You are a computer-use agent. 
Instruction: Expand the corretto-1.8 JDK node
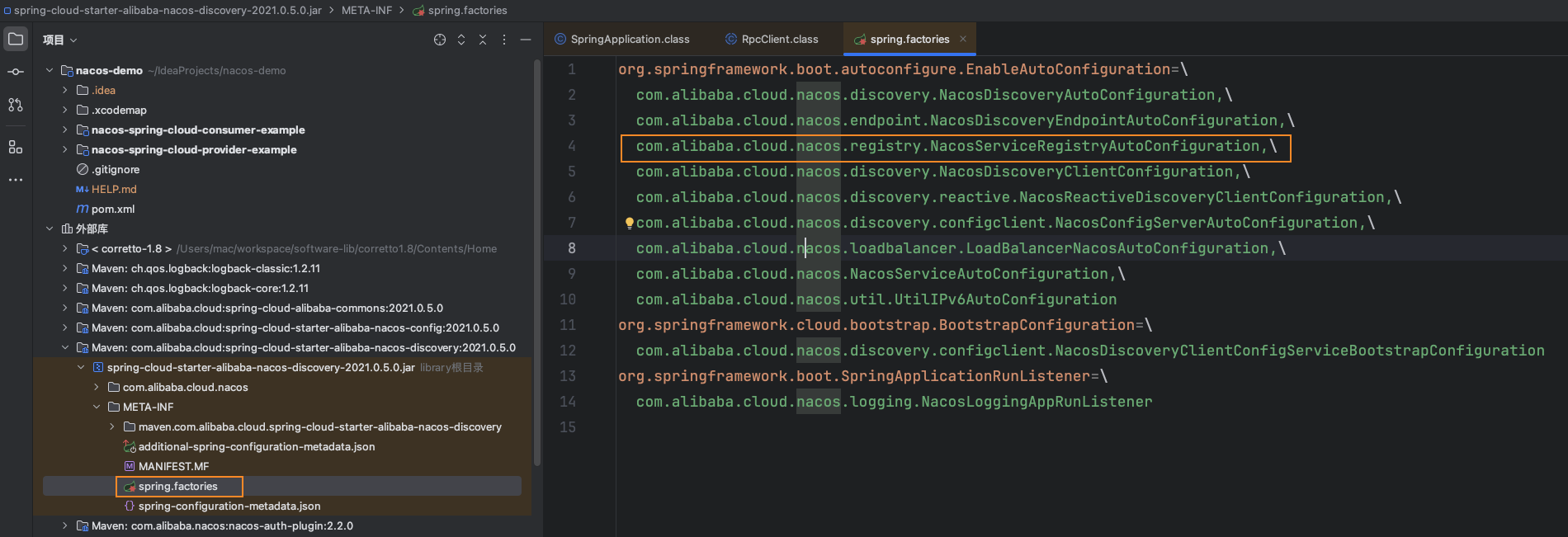(65, 248)
